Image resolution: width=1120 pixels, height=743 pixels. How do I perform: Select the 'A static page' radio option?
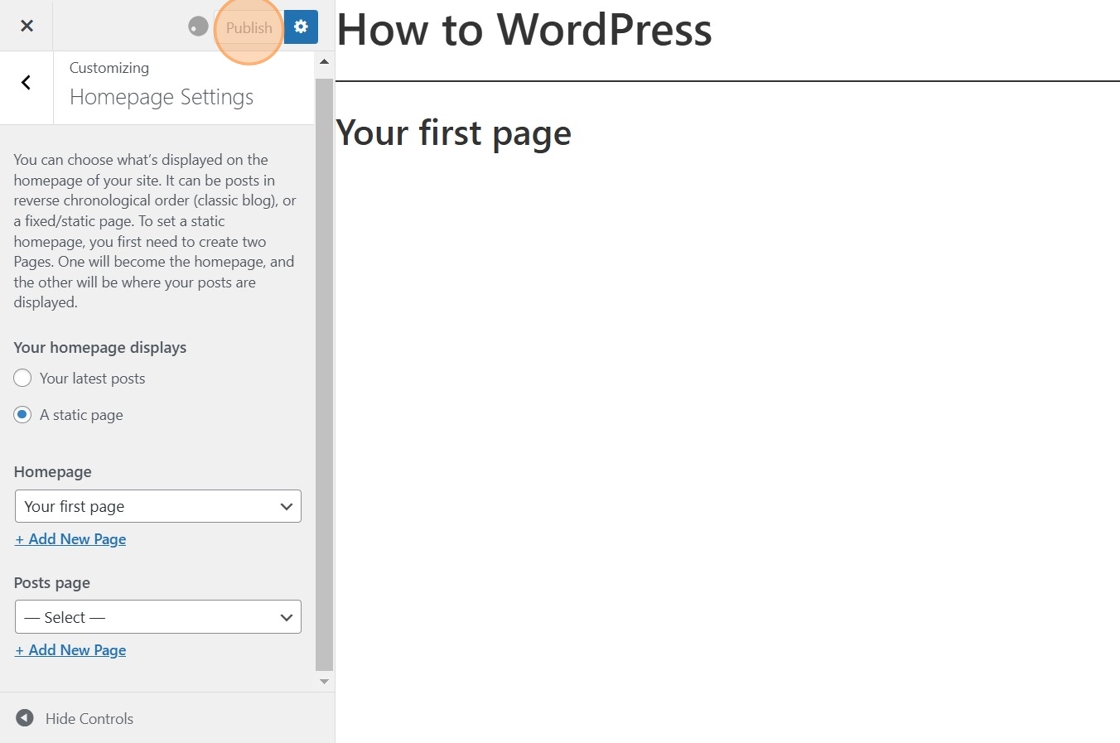pos(22,414)
